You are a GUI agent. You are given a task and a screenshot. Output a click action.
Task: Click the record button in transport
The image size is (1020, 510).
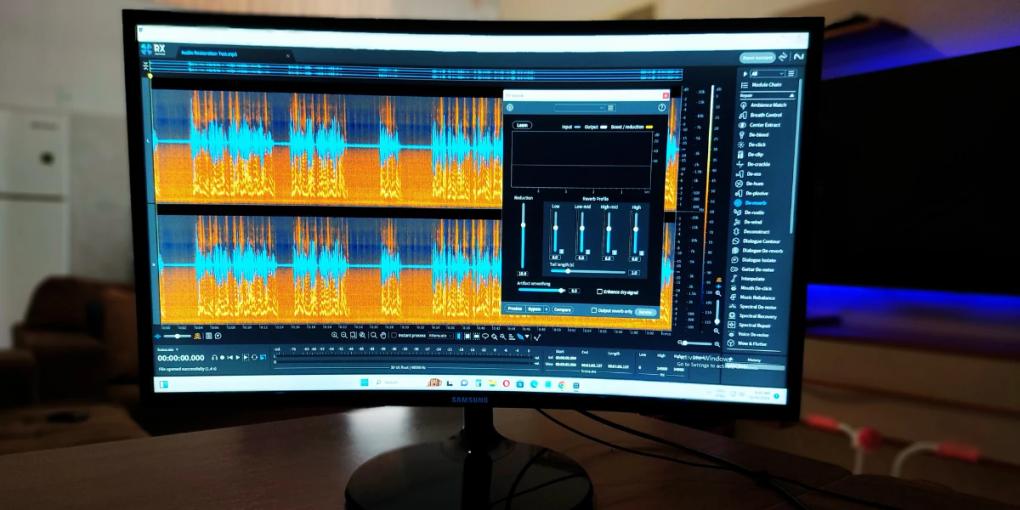[222, 357]
